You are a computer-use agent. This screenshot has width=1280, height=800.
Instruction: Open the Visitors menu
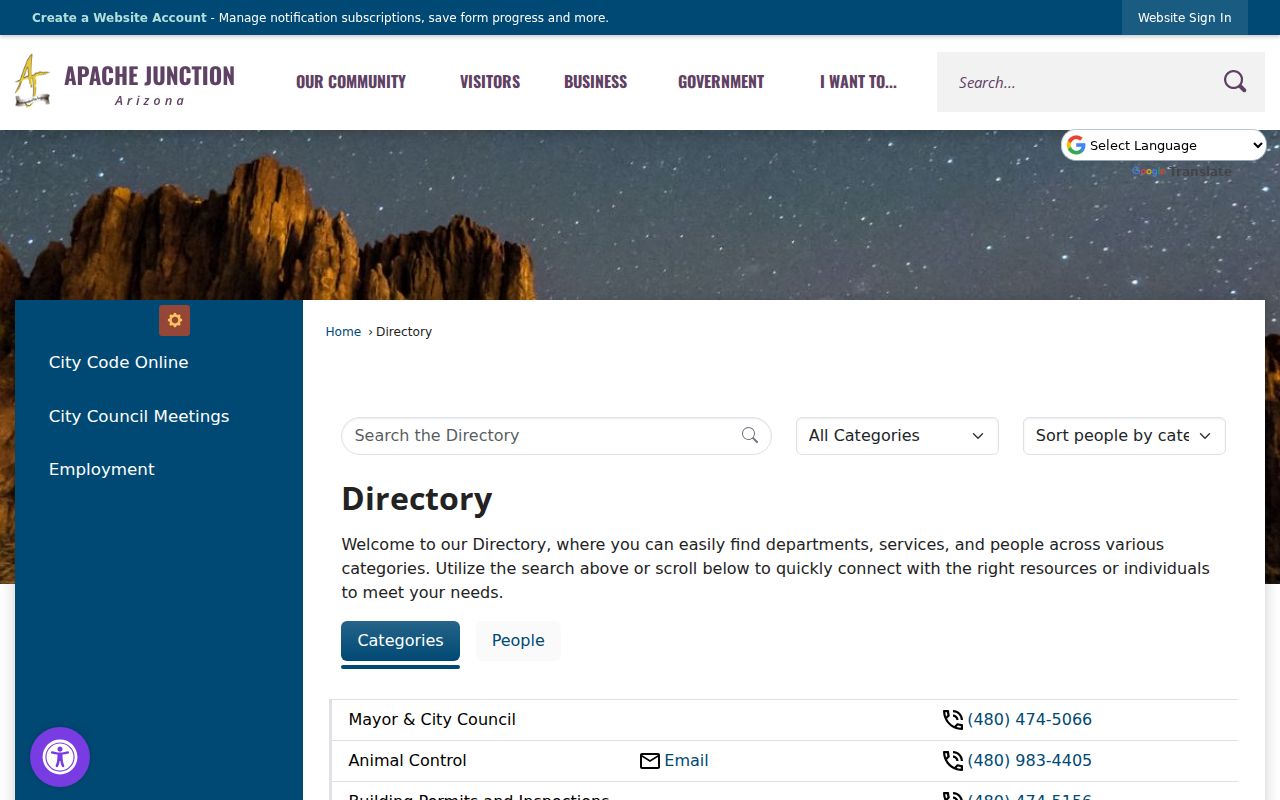tap(490, 82)
